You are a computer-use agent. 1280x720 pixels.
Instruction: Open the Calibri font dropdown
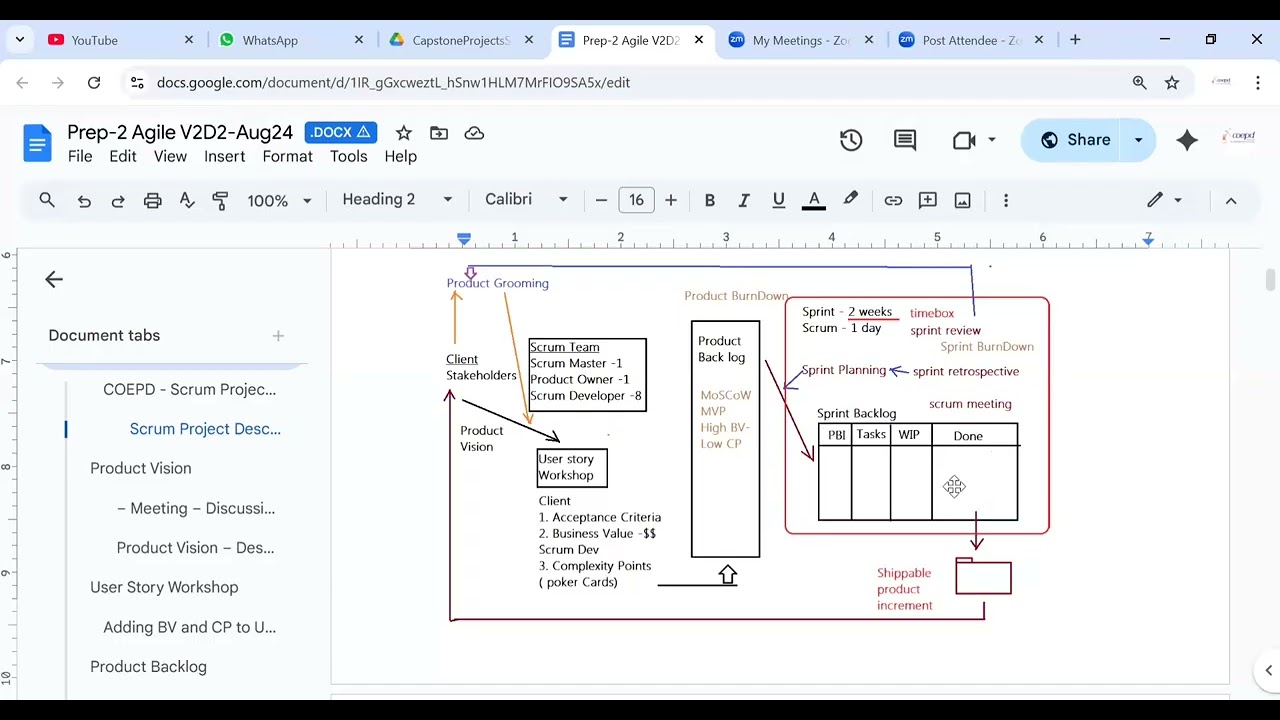pyautogui.click(x=526, y=200)
